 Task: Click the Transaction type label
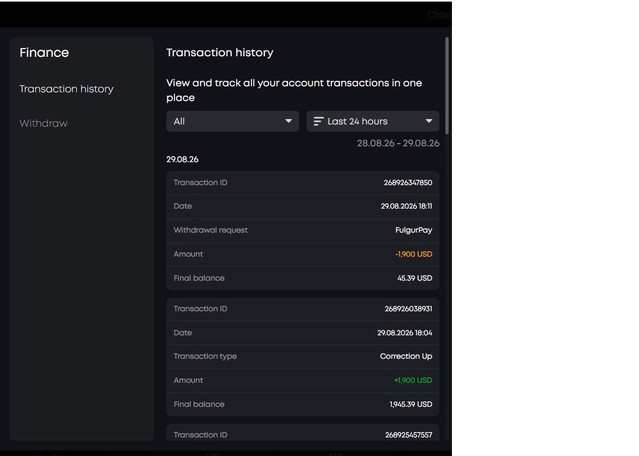pyautogui.click(x=205, y=356)
